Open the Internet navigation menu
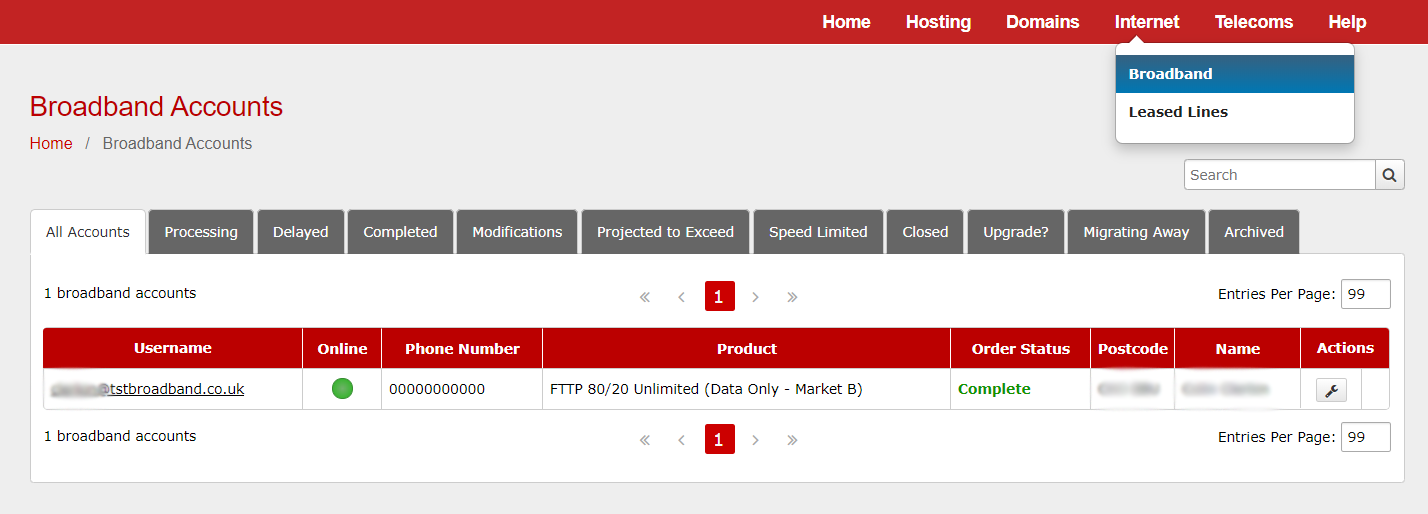1428x514 pixels. 1147,22
